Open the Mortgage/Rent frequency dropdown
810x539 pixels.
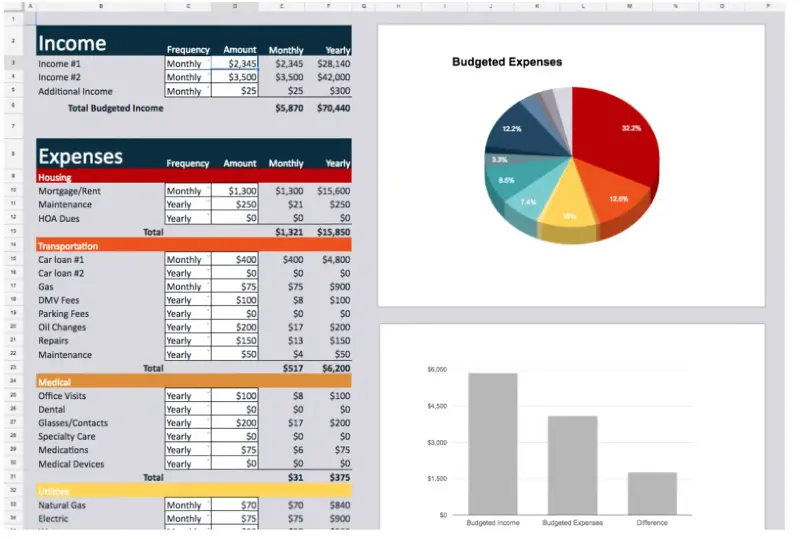(x=188, y=191)
